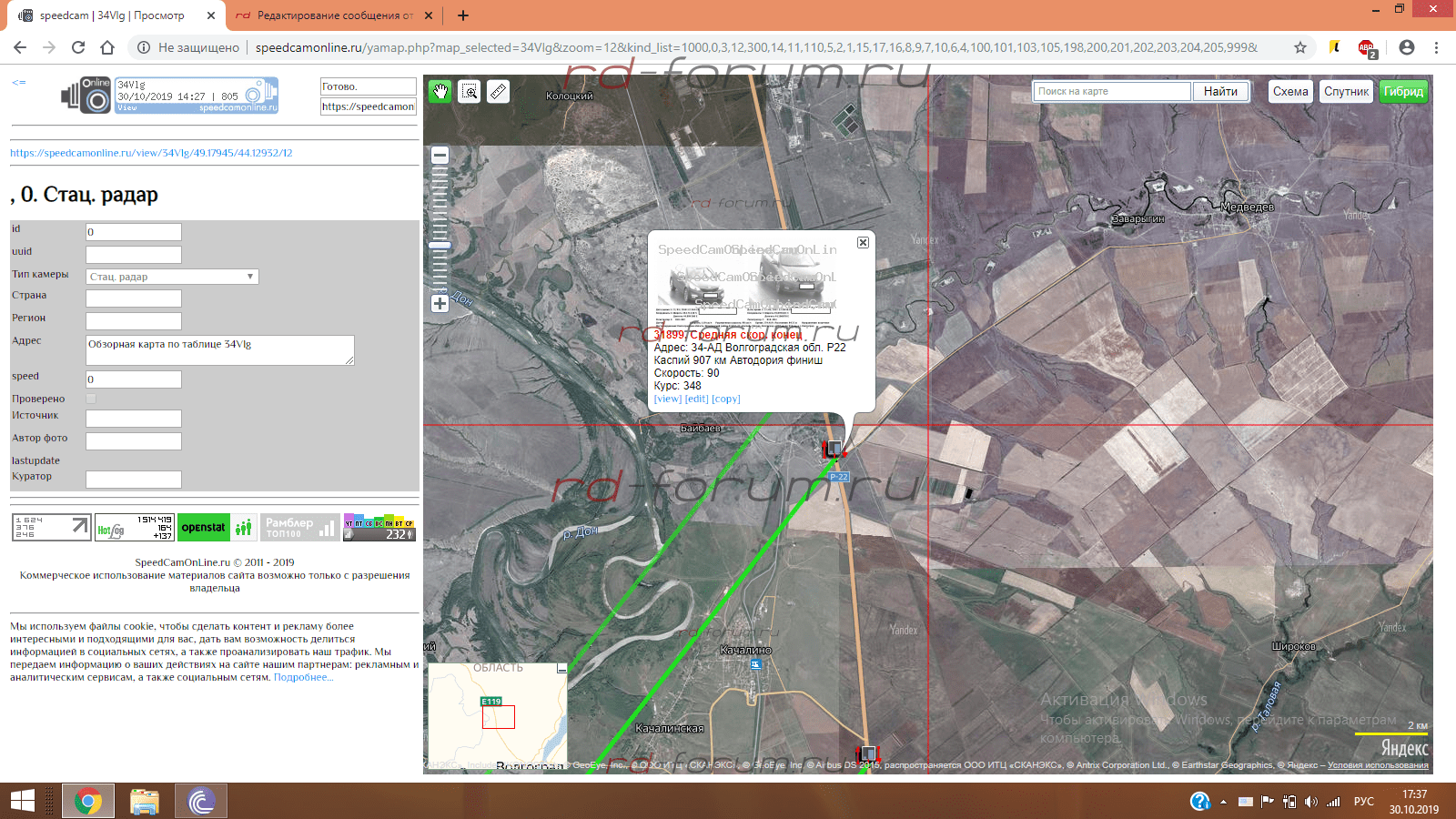The image size is (1456, 819).
Task: Open the Рамблер ТОП100 badge
Action: coord(300,528)
